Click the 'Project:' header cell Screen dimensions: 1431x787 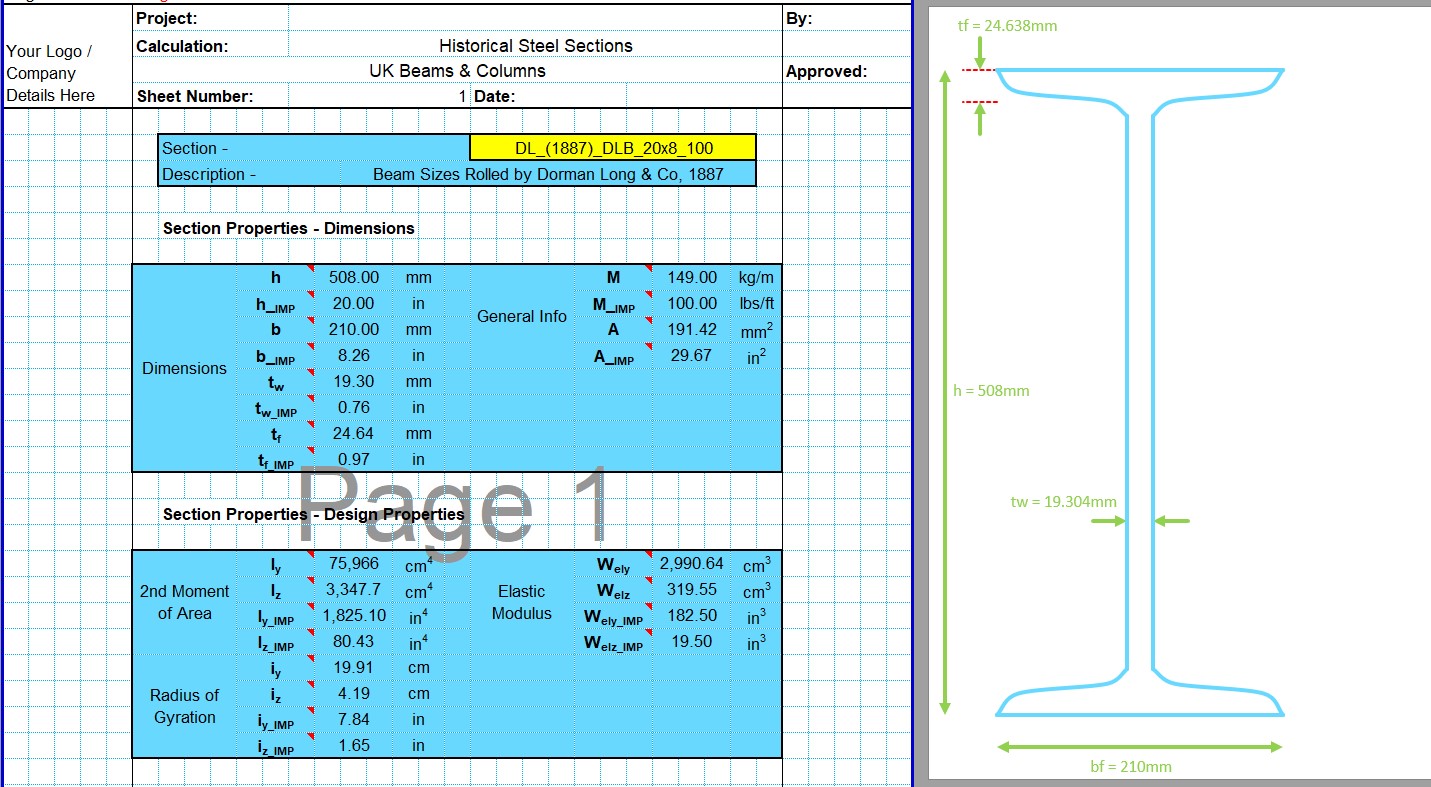[211, 19]
